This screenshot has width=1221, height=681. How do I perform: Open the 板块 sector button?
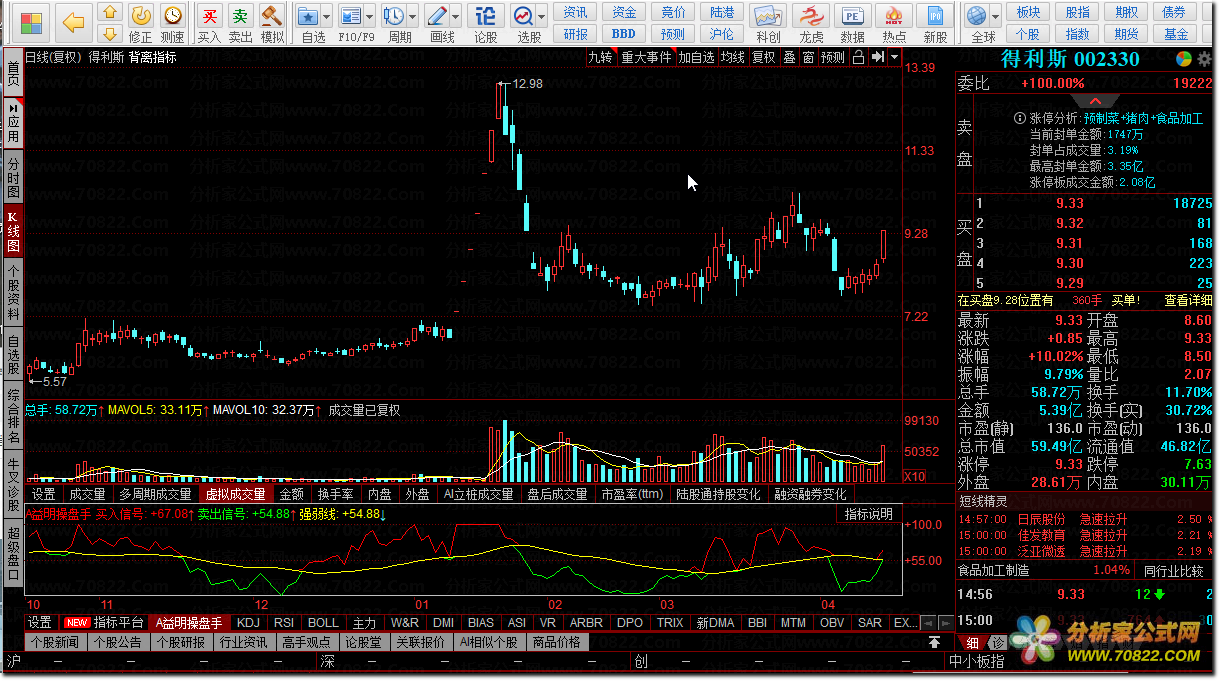click(x=1028, y=12)
